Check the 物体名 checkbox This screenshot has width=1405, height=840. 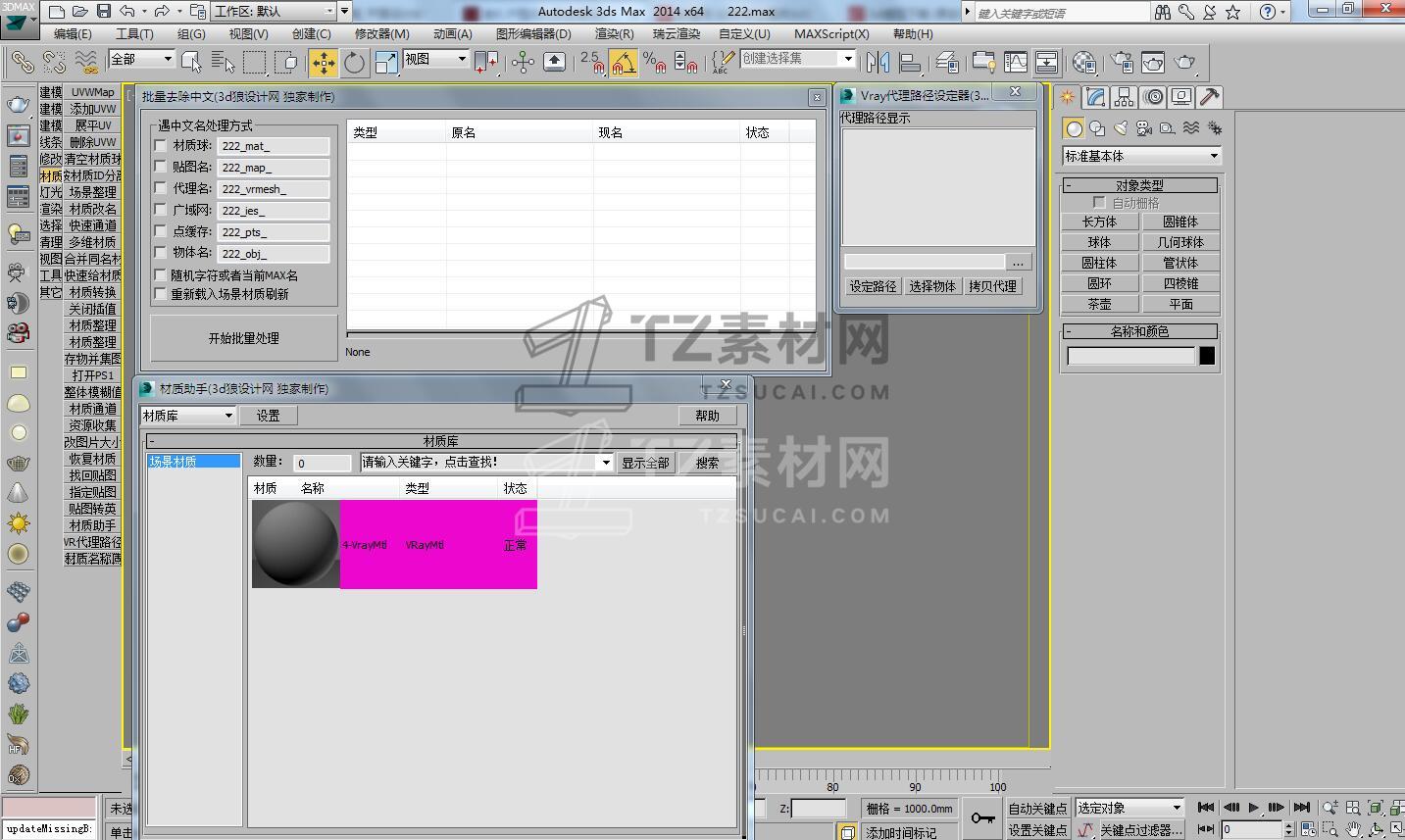(161, 253)
